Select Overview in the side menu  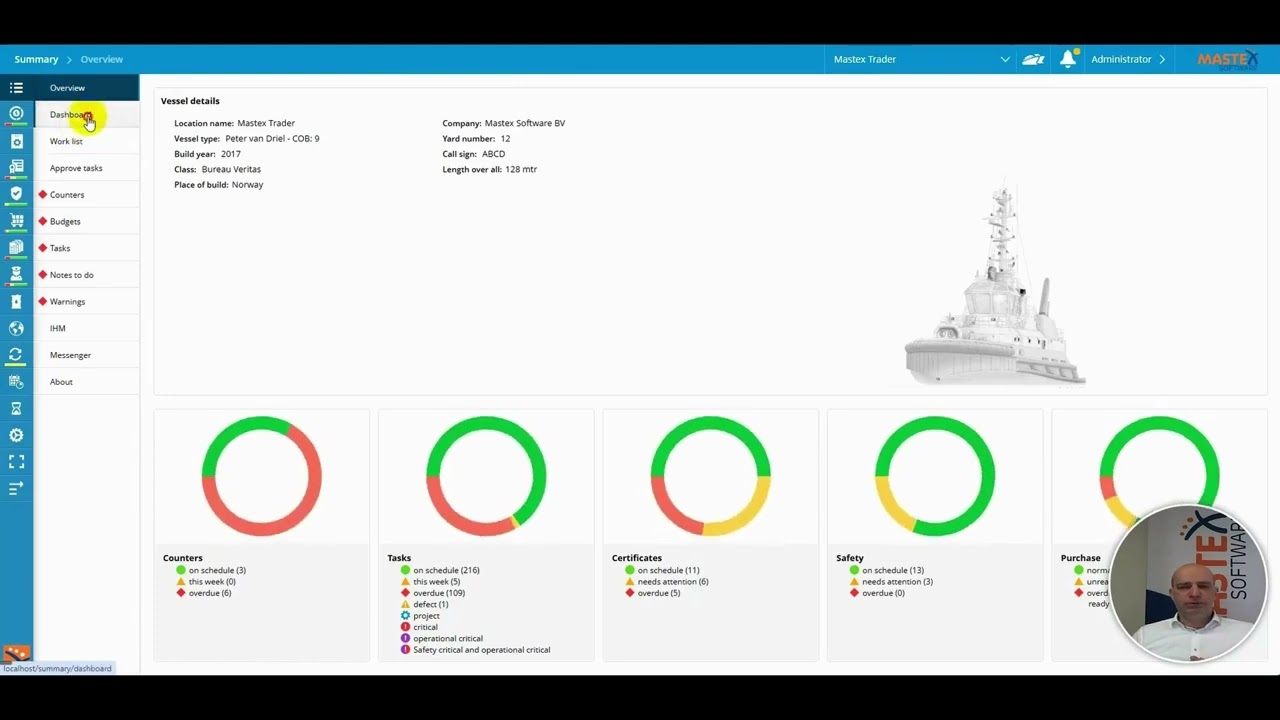click(87, 88)
